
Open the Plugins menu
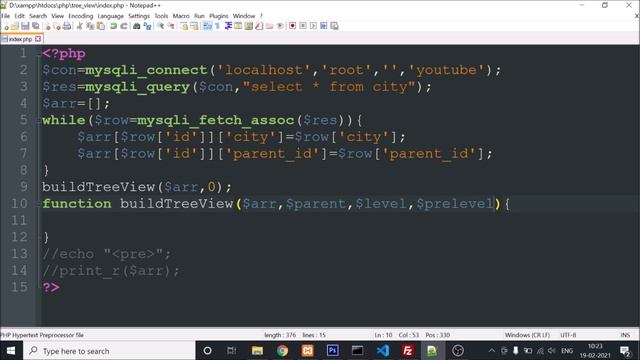pos(219,16)
